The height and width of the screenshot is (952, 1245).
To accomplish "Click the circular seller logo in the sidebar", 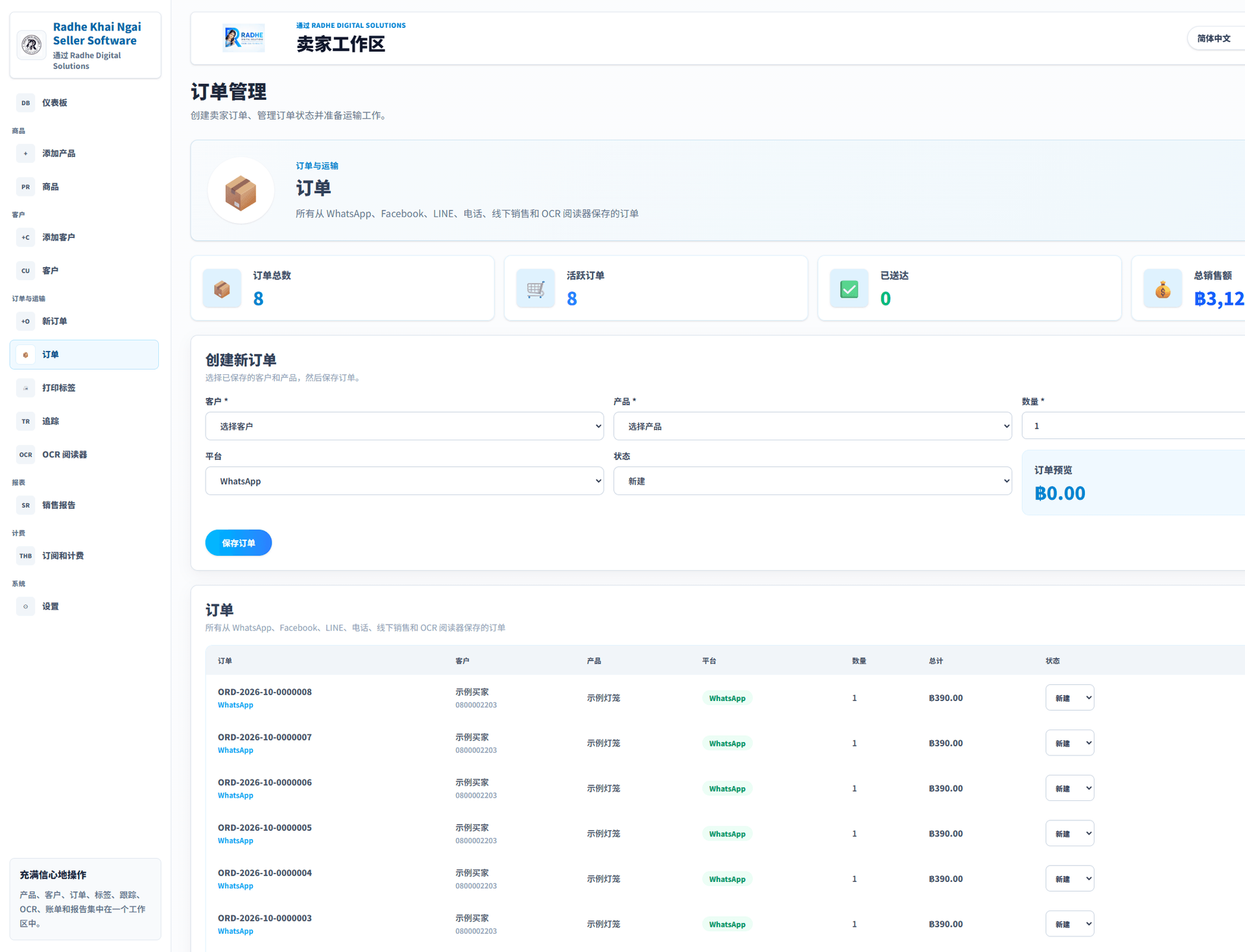I will tap(31, 45).
